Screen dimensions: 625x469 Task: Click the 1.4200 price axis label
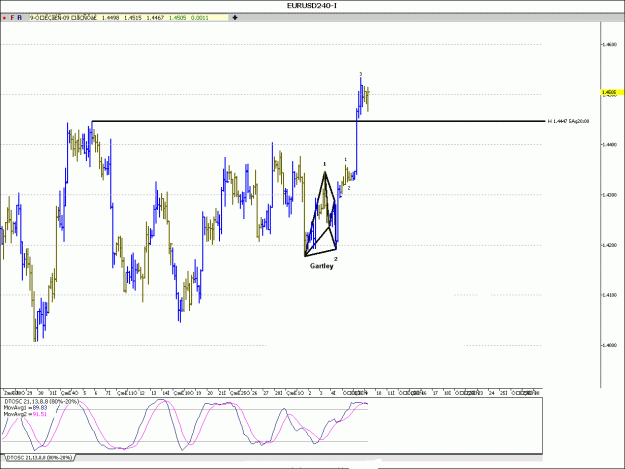[609, 245]
